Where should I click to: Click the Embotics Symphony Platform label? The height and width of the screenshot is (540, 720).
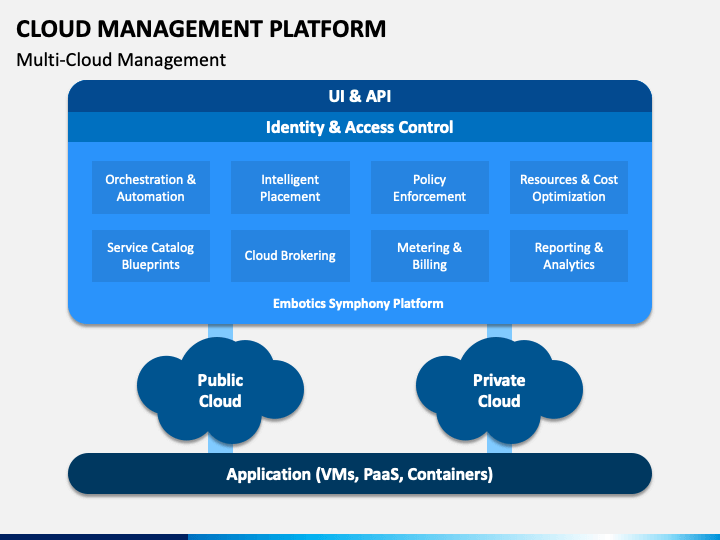click(358, 304)
